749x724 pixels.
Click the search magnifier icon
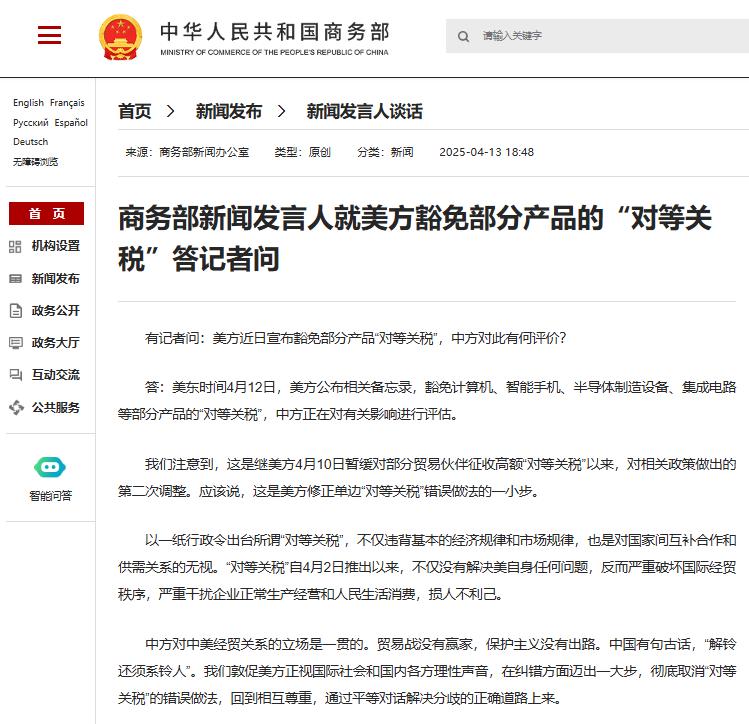tap(463, 37)
